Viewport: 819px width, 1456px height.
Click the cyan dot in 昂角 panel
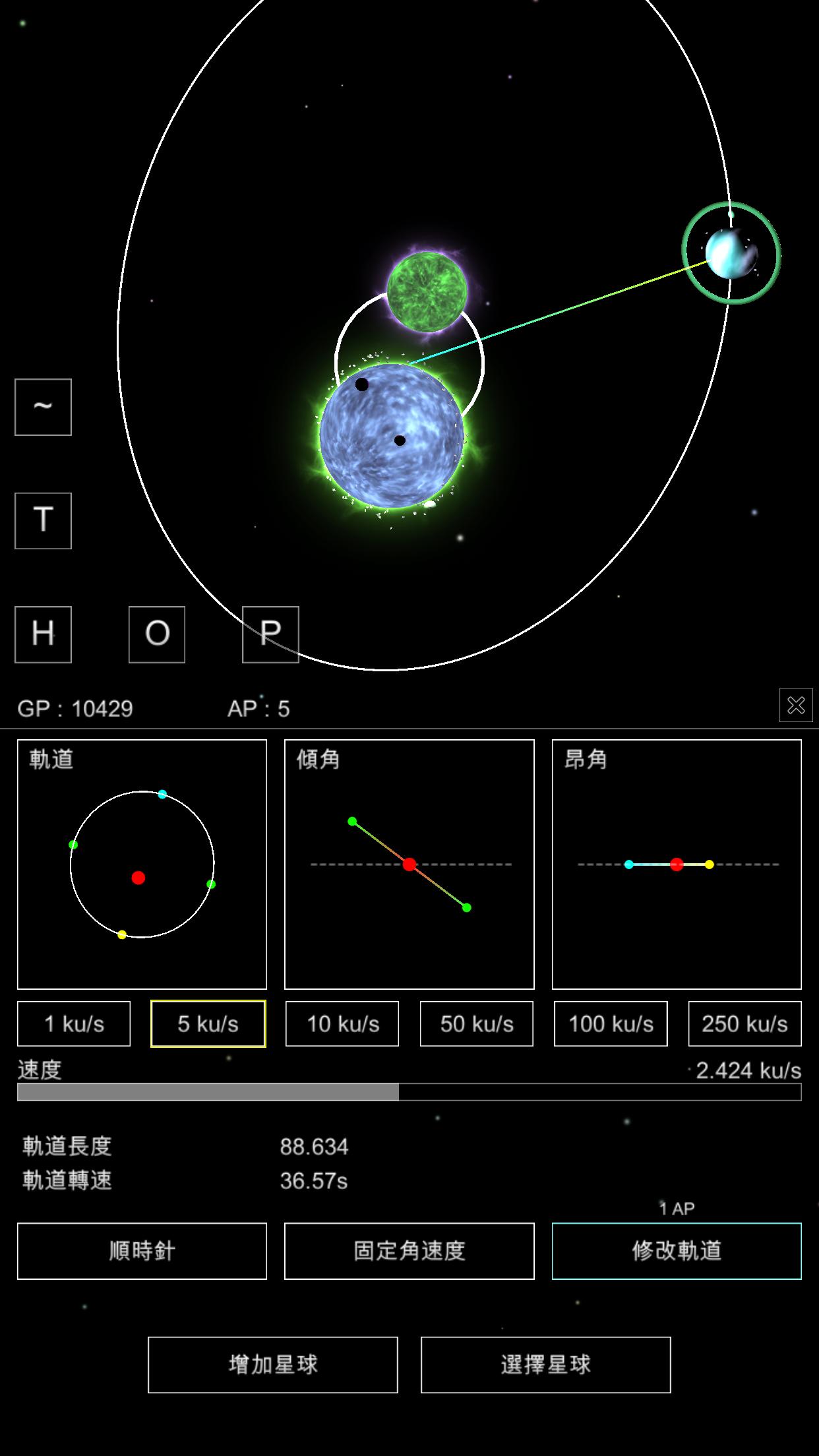629,864
